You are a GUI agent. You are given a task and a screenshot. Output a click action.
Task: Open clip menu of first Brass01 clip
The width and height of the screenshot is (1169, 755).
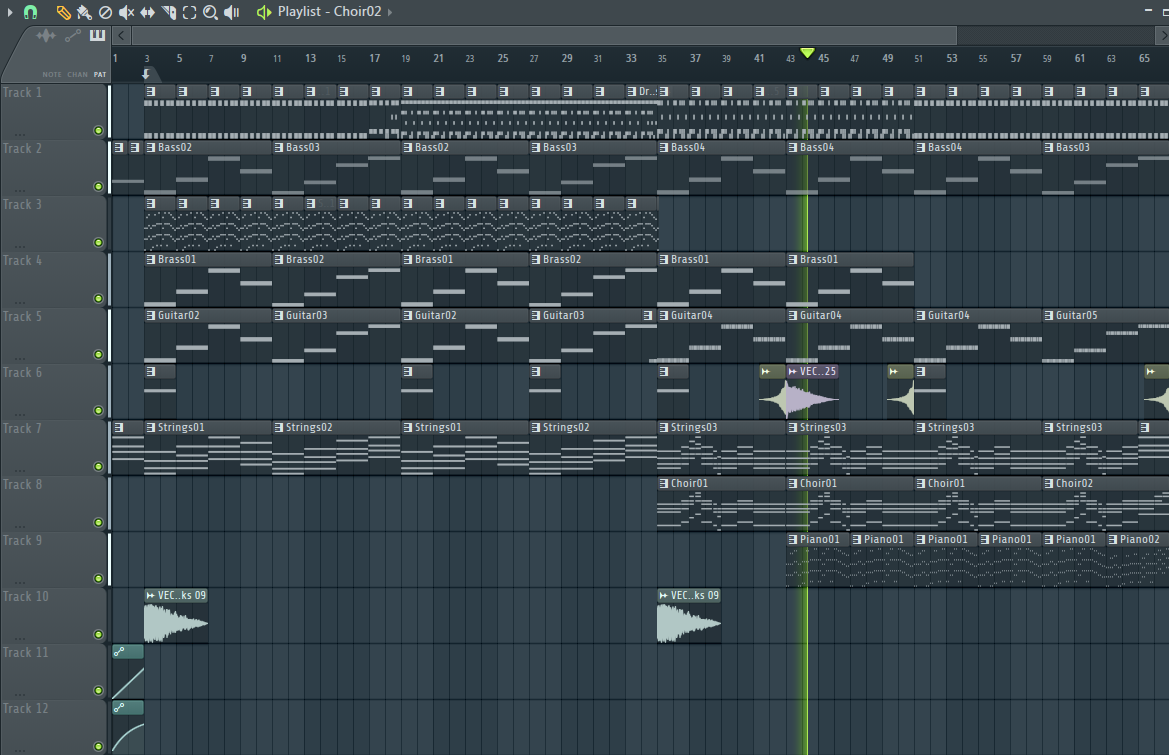point(151,259)
